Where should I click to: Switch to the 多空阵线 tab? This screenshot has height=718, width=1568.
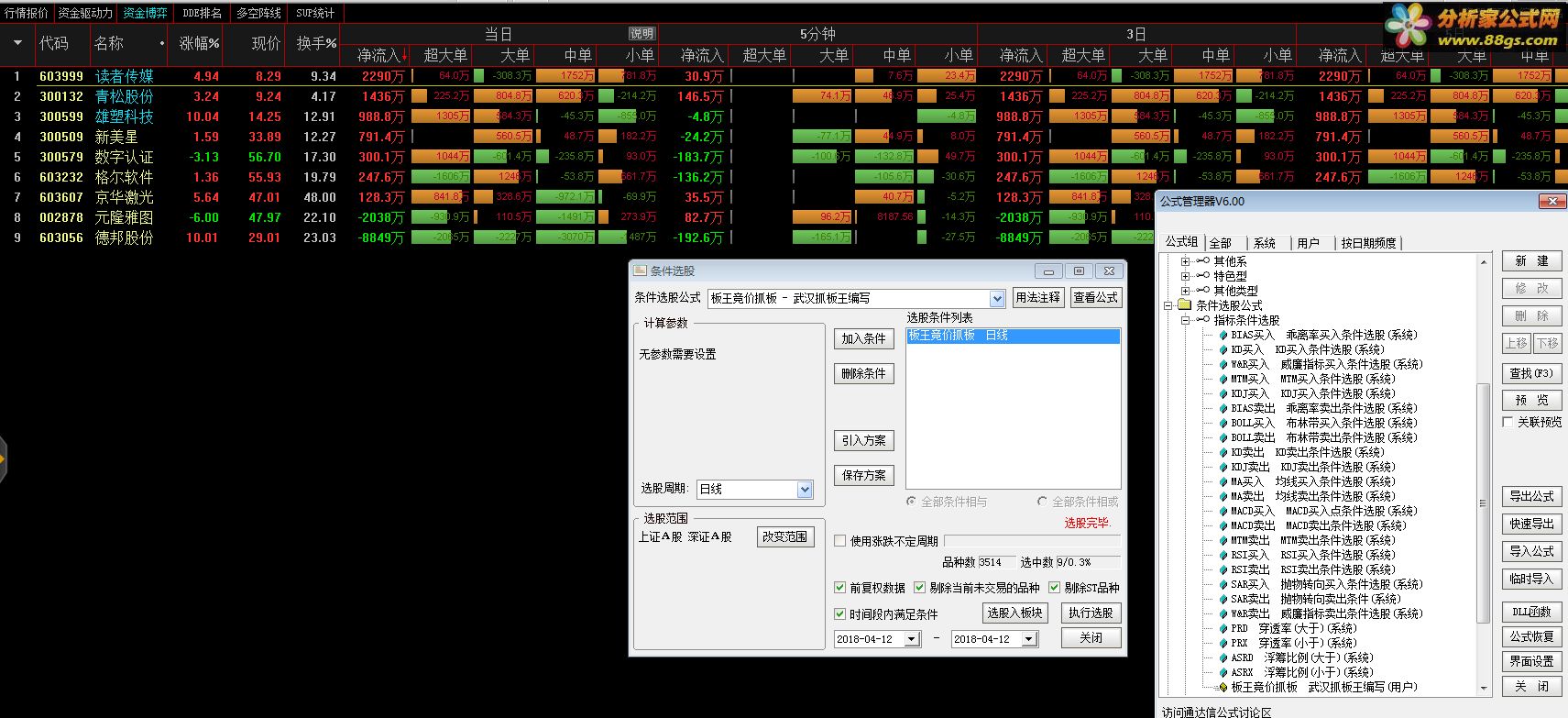pos(258,13)
